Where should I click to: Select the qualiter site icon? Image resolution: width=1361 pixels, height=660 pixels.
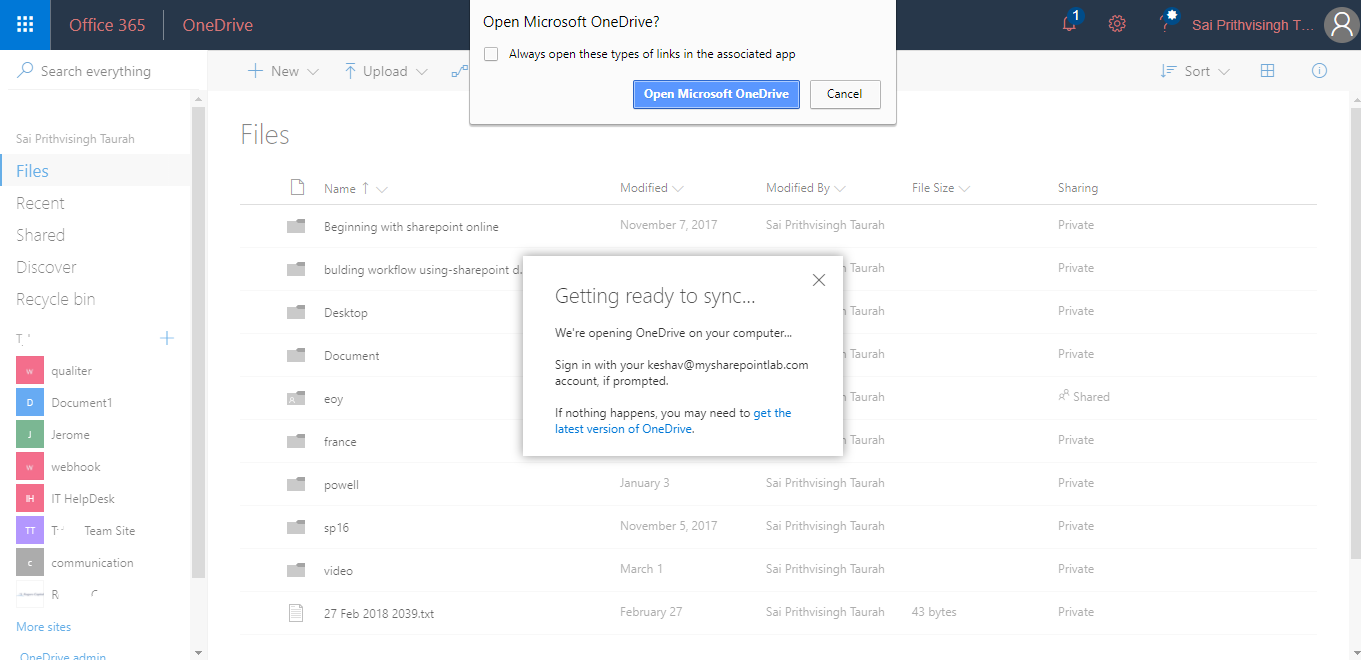click(30, 371)
